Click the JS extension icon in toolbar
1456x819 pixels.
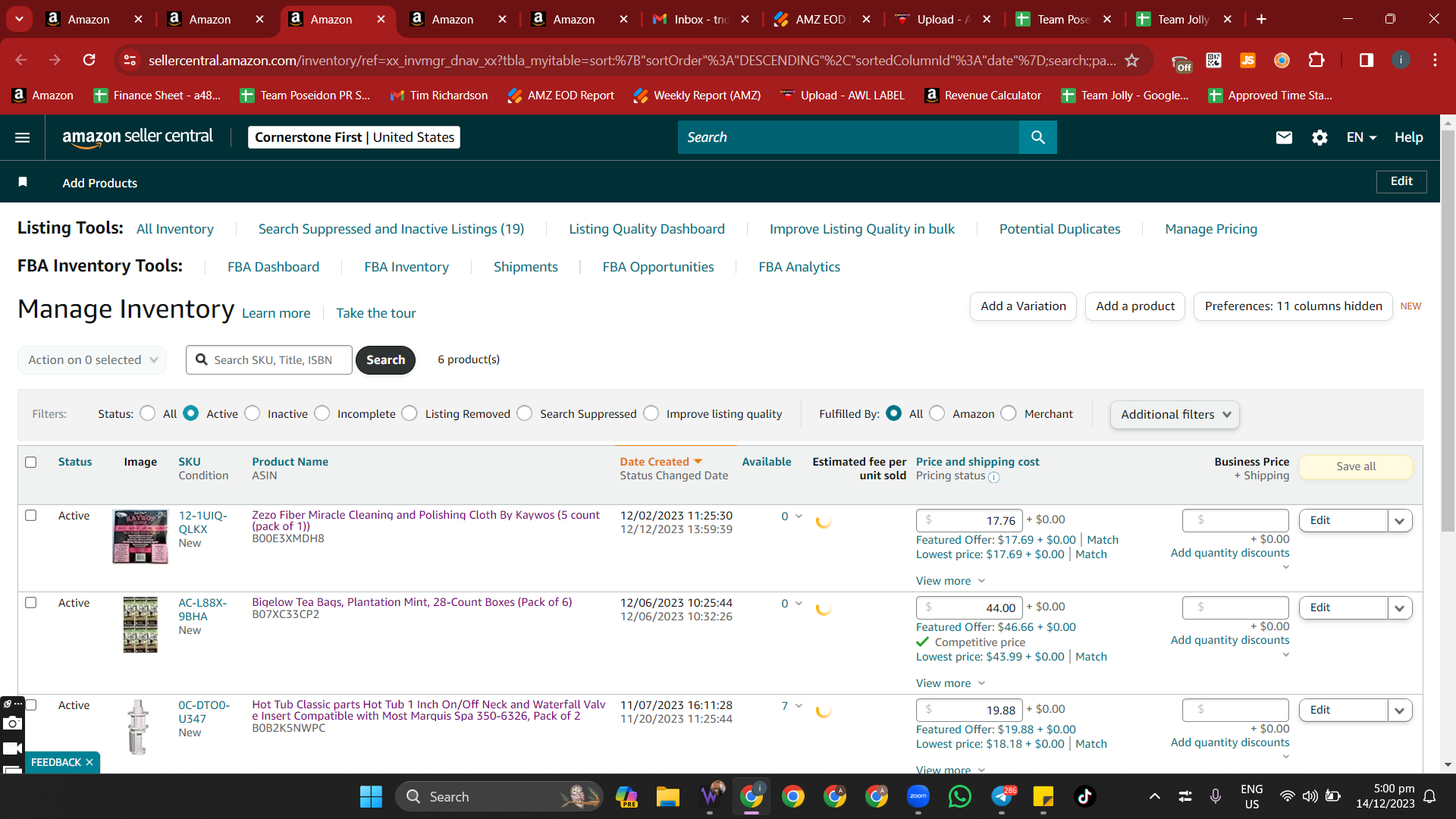point(1247,60)
